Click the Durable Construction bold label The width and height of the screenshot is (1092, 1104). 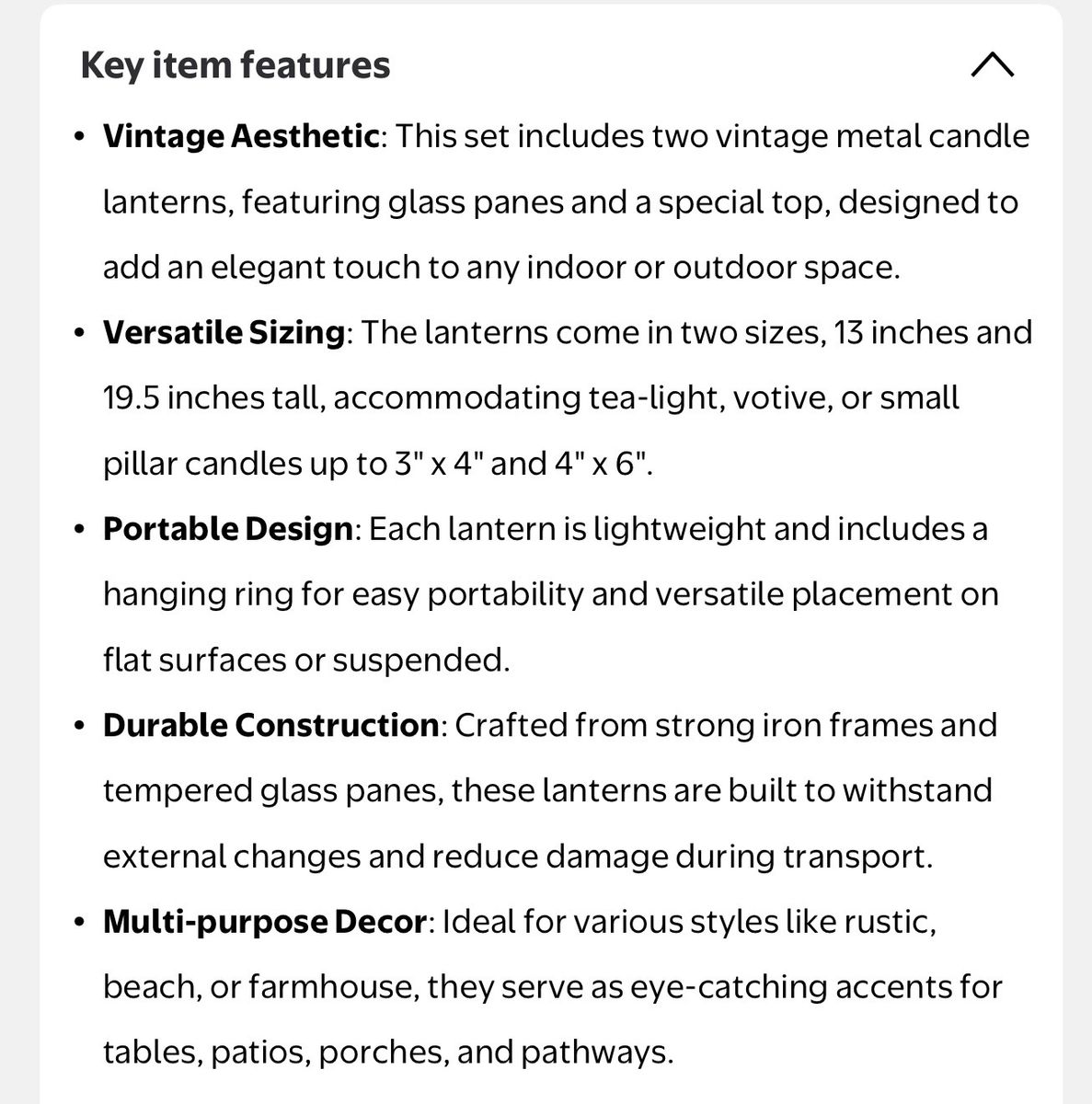click(270, 725)
